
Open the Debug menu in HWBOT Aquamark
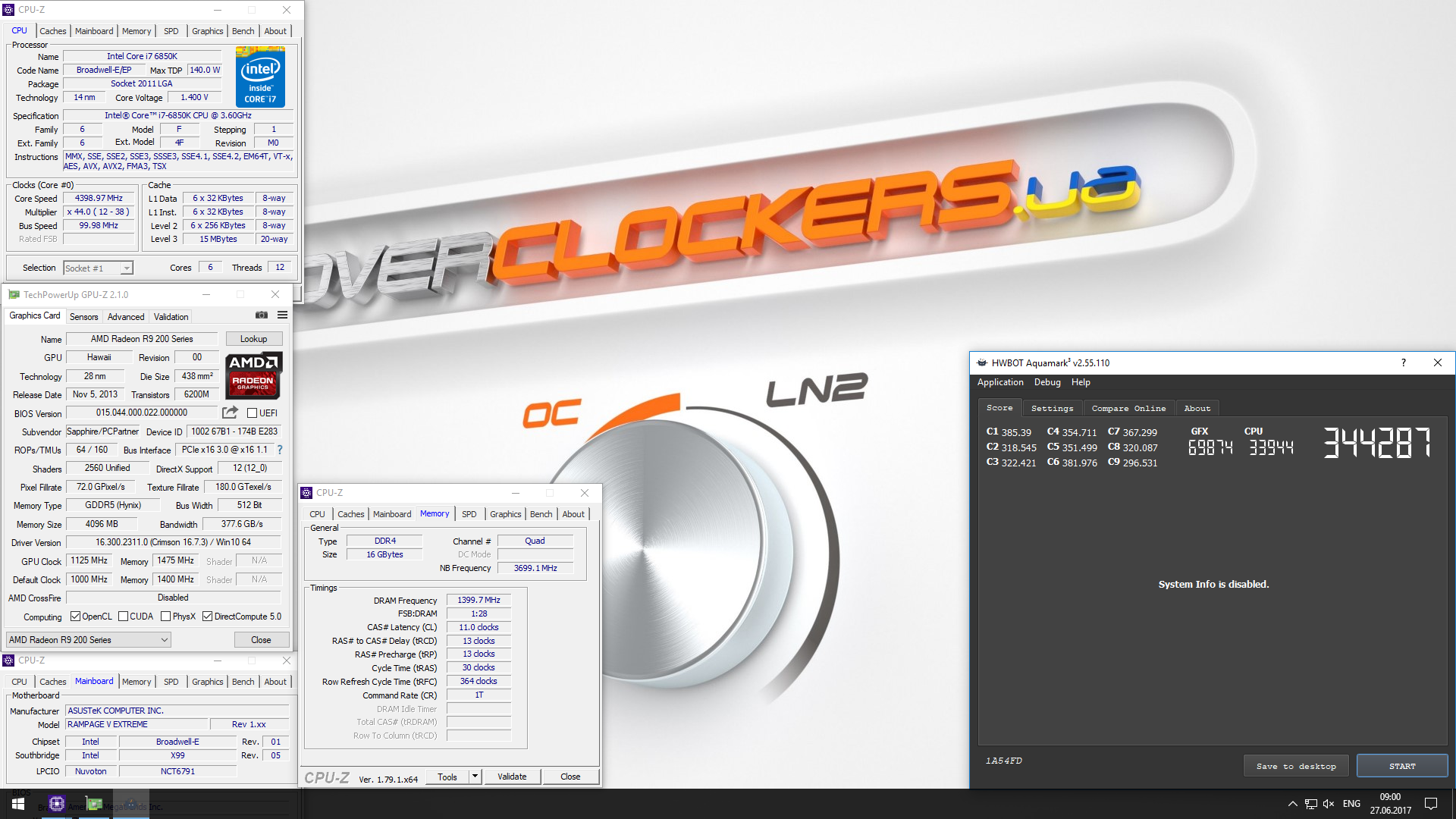pos(1047,382)
